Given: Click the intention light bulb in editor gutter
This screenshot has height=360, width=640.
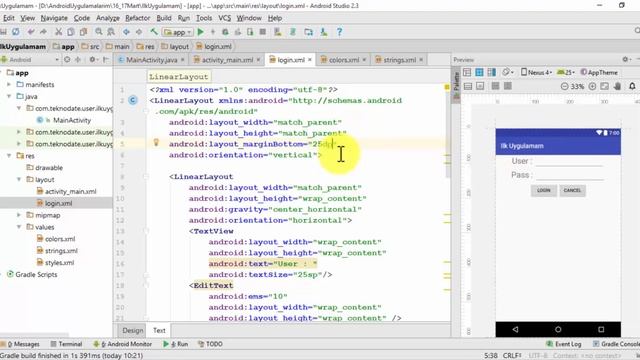Looking at the screenshot, I should tap(156, 142).
